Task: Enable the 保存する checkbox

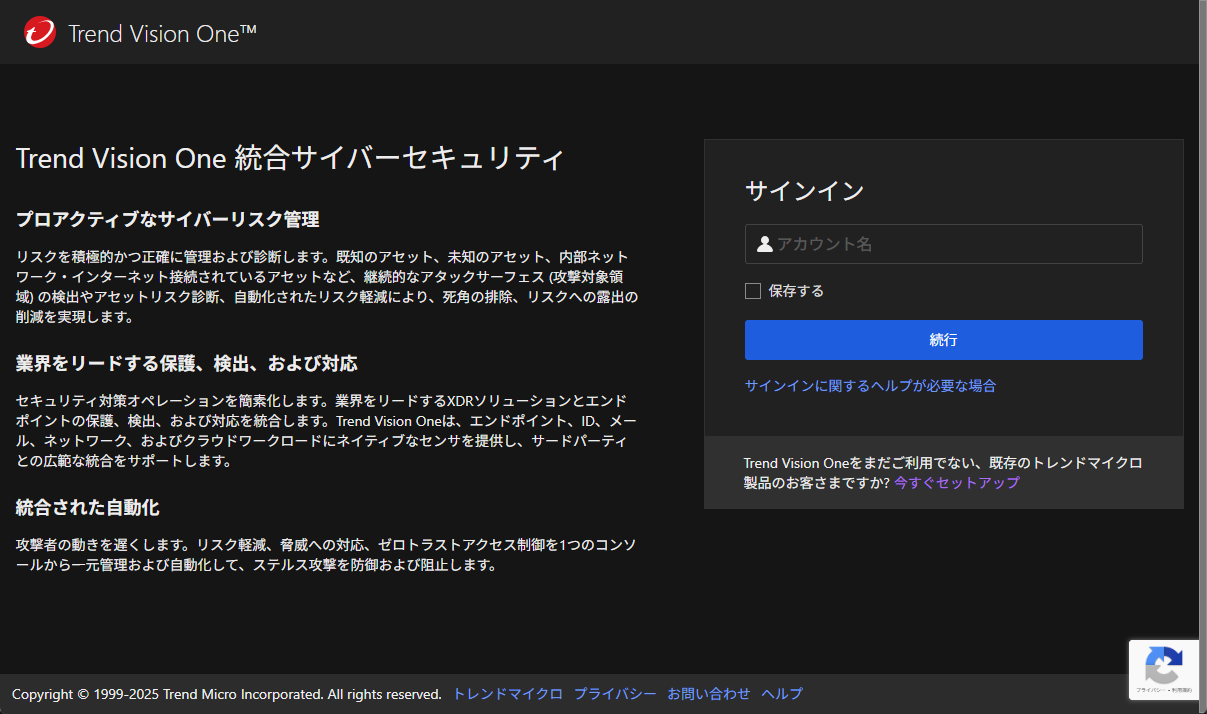Action: pyautogui.click(x=751, y=290)
